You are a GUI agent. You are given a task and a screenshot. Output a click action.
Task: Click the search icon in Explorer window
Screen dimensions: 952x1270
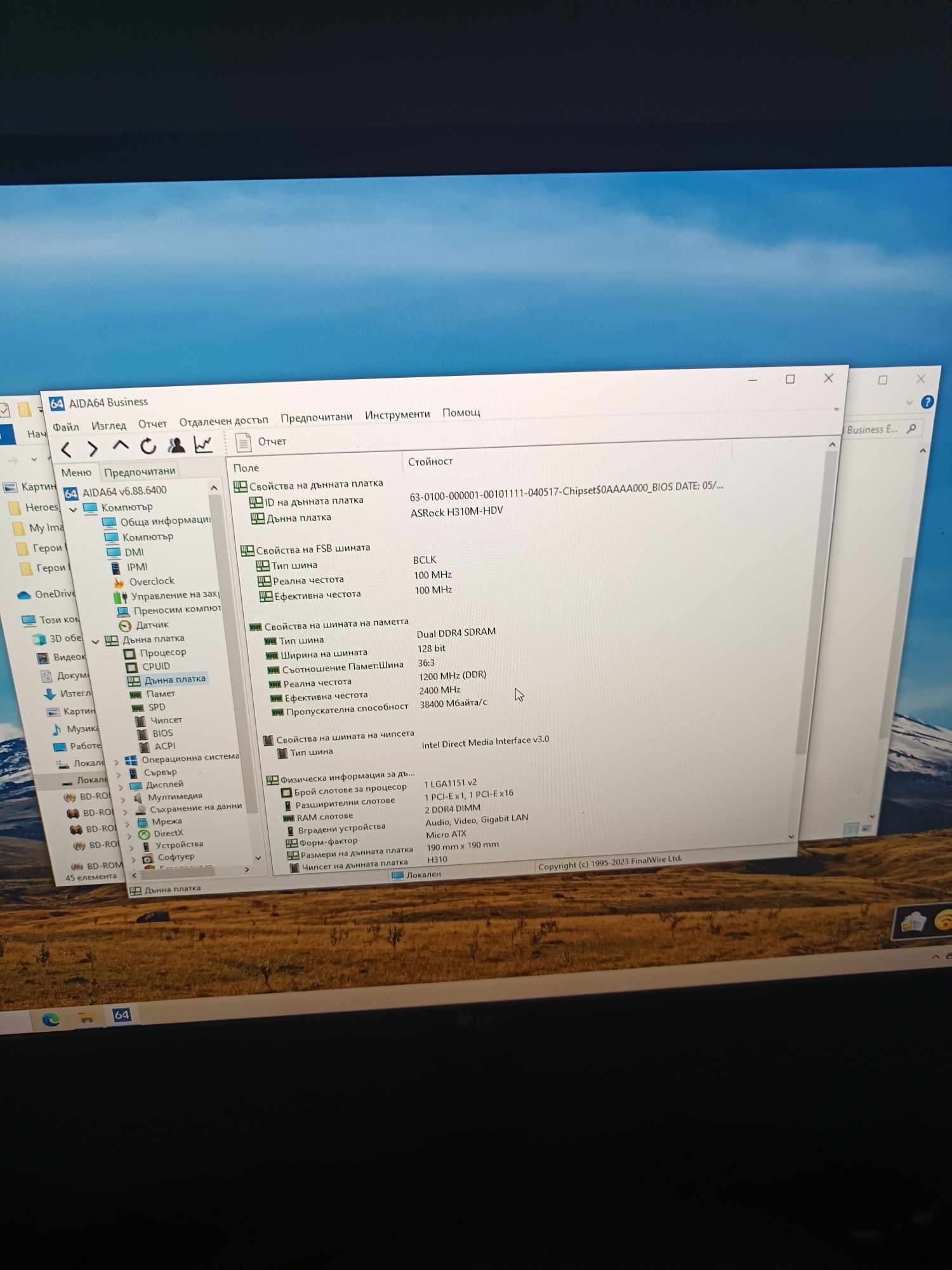click(x=911, y=429)
